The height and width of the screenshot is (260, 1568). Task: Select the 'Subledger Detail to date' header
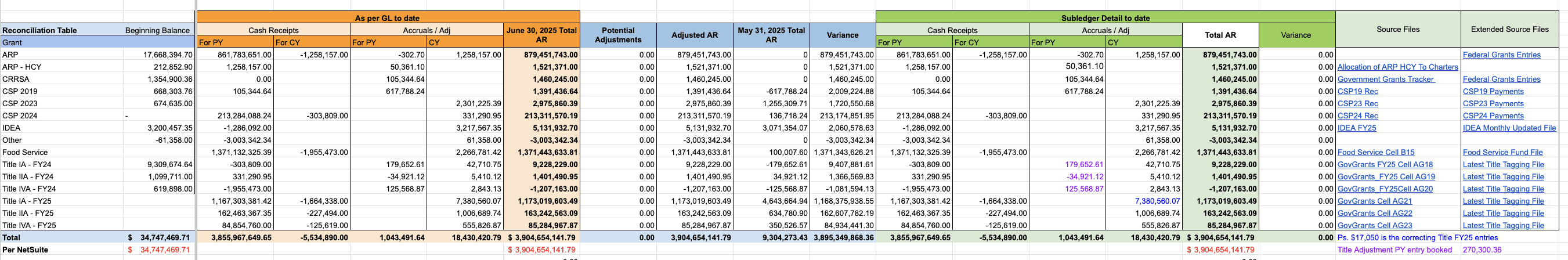coord(1105,17)
